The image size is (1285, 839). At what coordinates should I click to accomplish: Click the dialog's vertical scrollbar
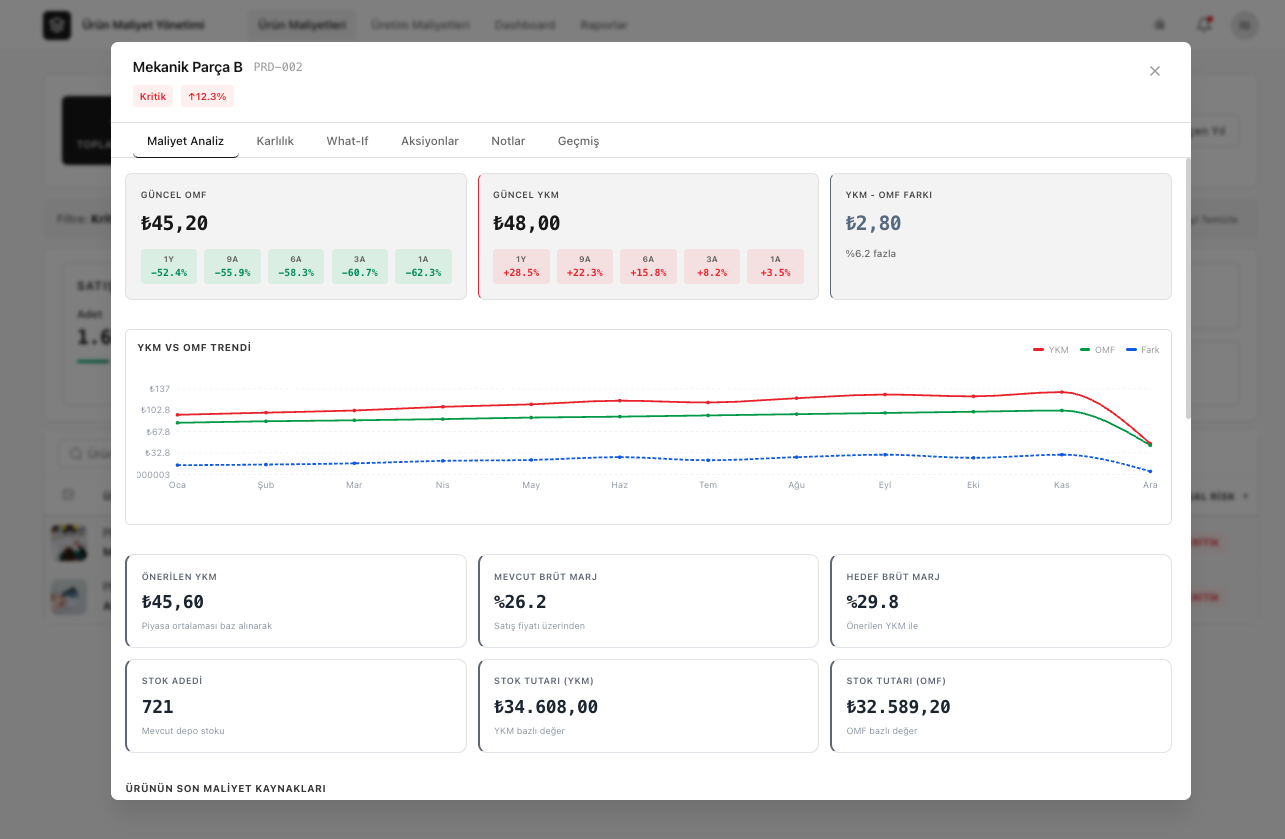(x=1187, y=288)
